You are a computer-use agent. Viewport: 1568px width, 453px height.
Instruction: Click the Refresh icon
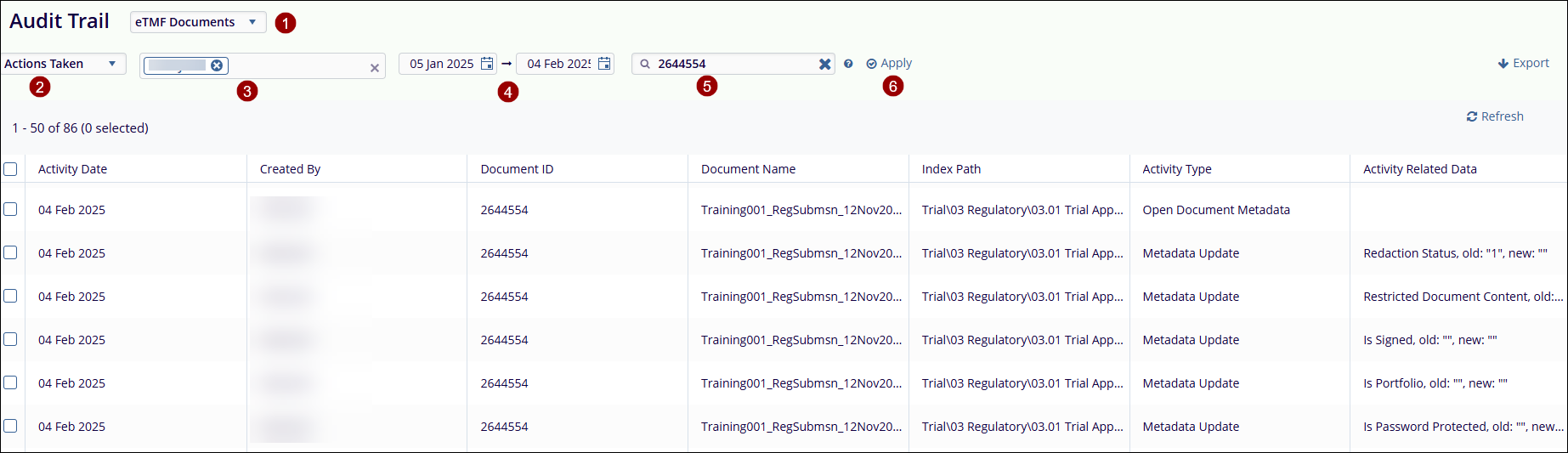click(x=1471, y=116)
